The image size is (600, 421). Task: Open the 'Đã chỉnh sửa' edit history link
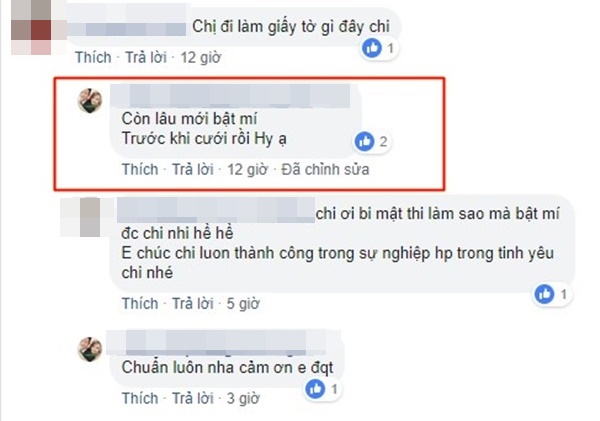(325, 169)
